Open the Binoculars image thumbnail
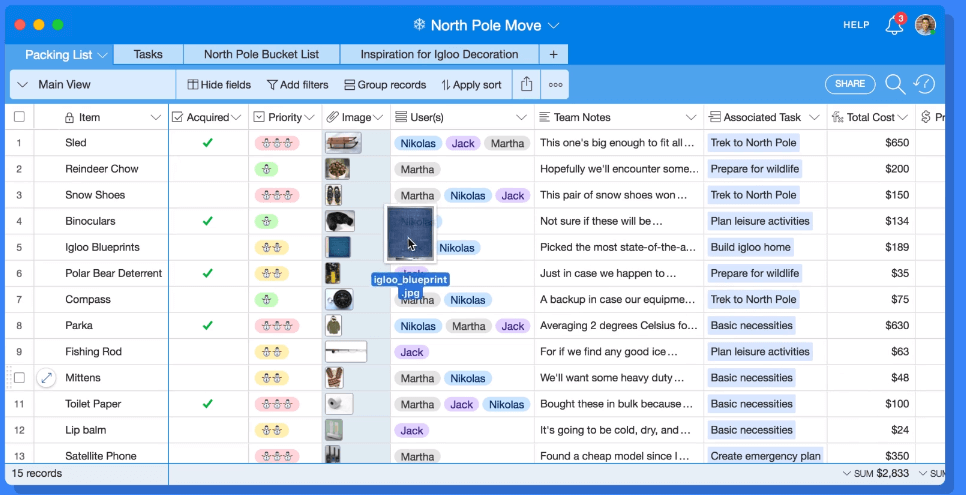This screenshot has width=966, height=495. coord(339,221)
